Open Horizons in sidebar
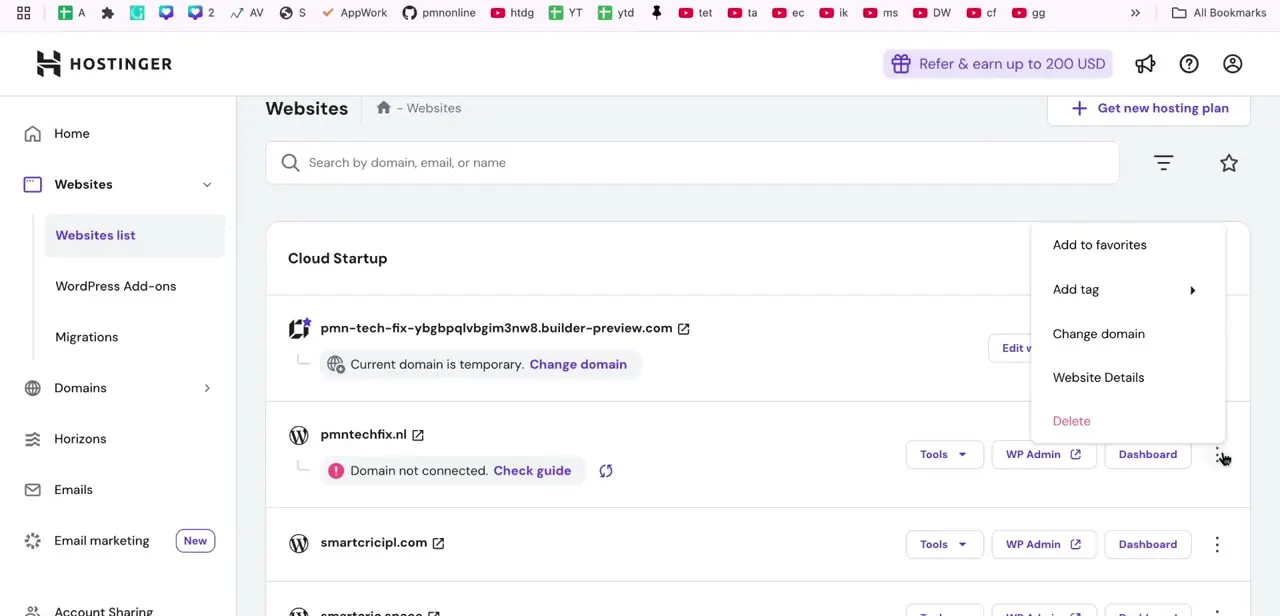Screen dimensions: 1280x616 (80, 439)
